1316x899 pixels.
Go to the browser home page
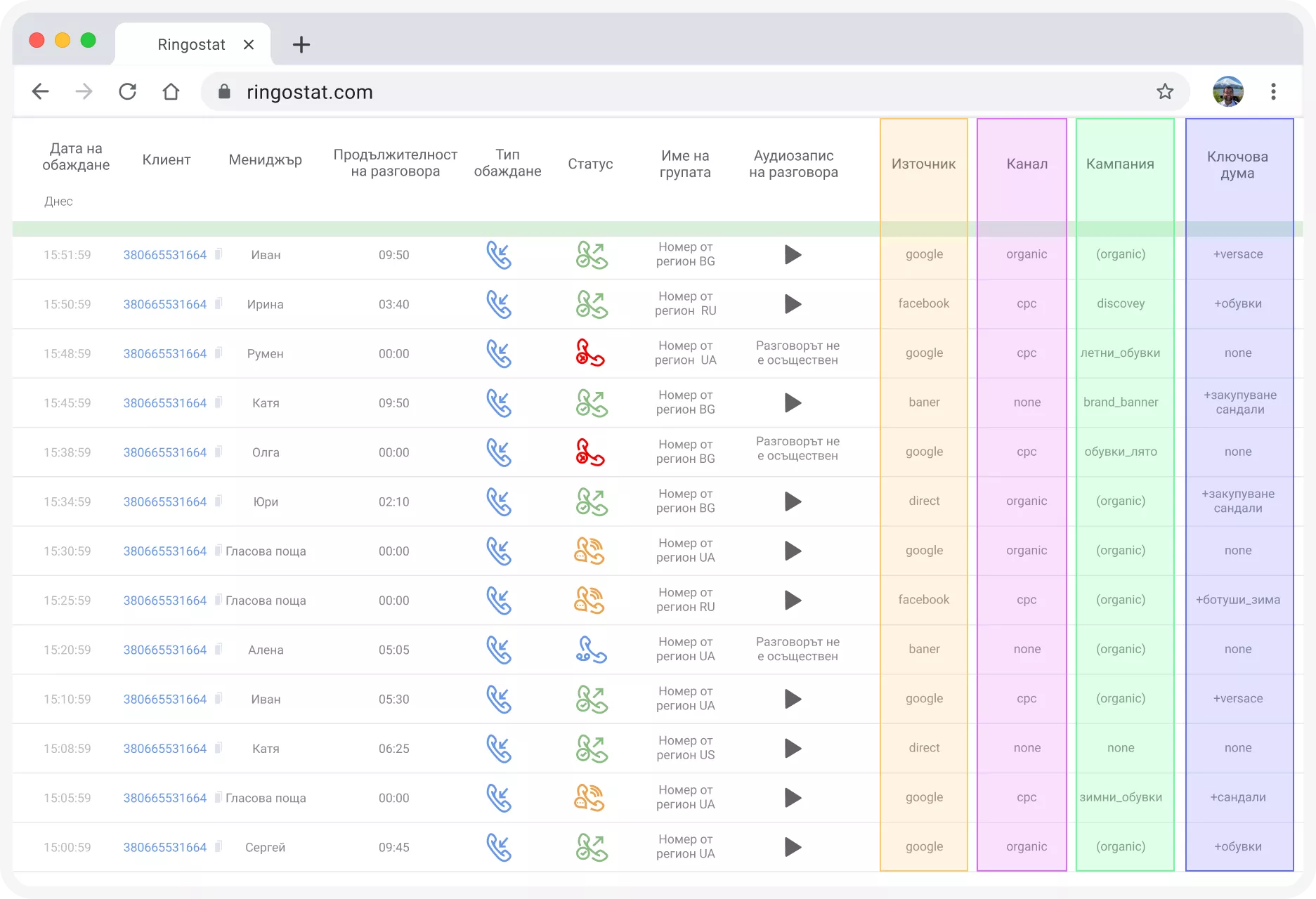(171, 91)
